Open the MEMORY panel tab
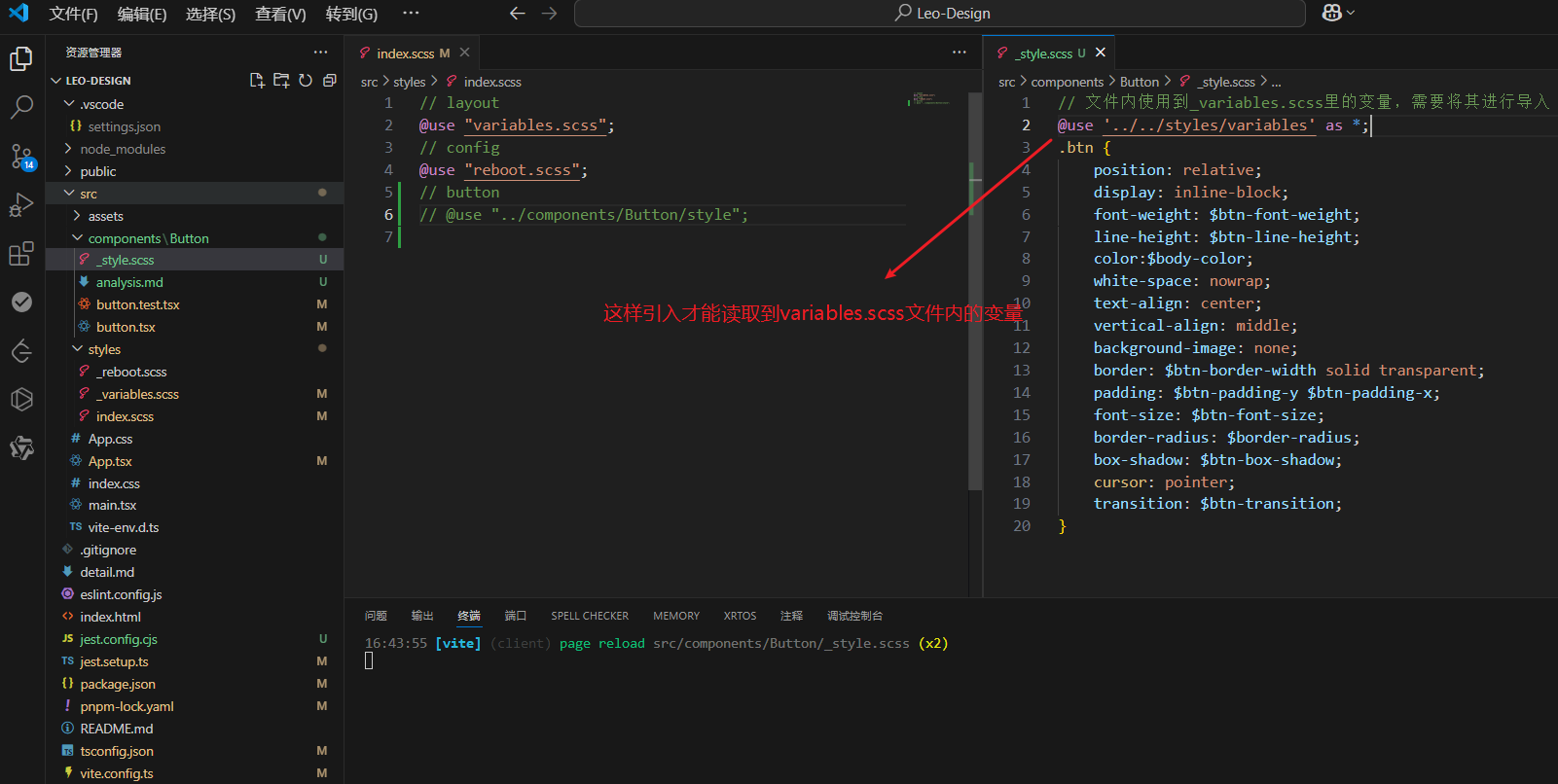1558x784 pixels. click(x=676, y=616)
